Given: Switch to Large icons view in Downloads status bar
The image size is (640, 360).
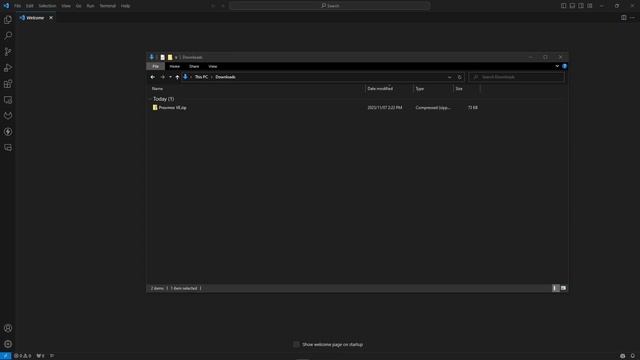Looking at the screenshot, I should (563, 288).
